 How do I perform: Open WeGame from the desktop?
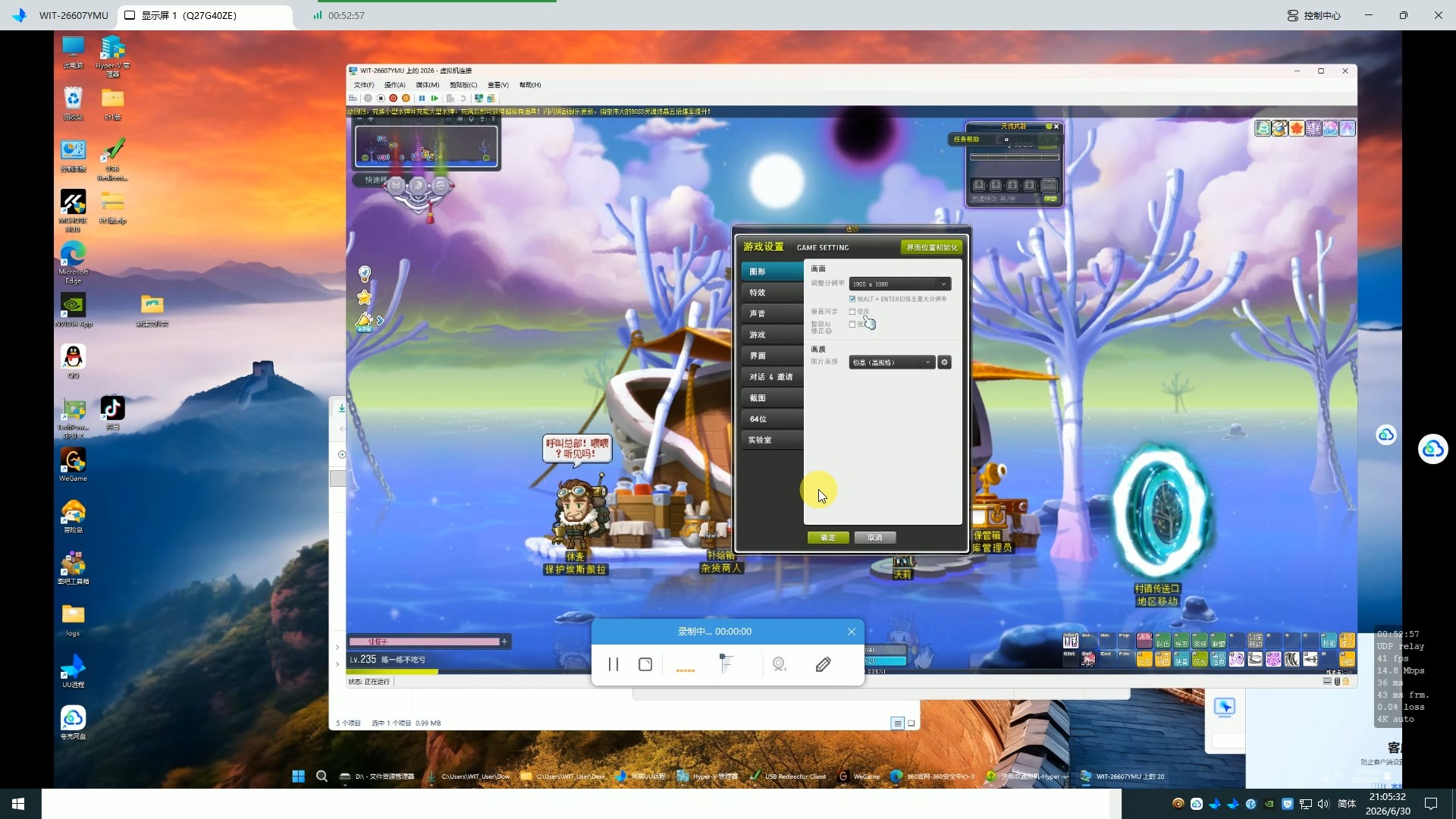(73, 464)
